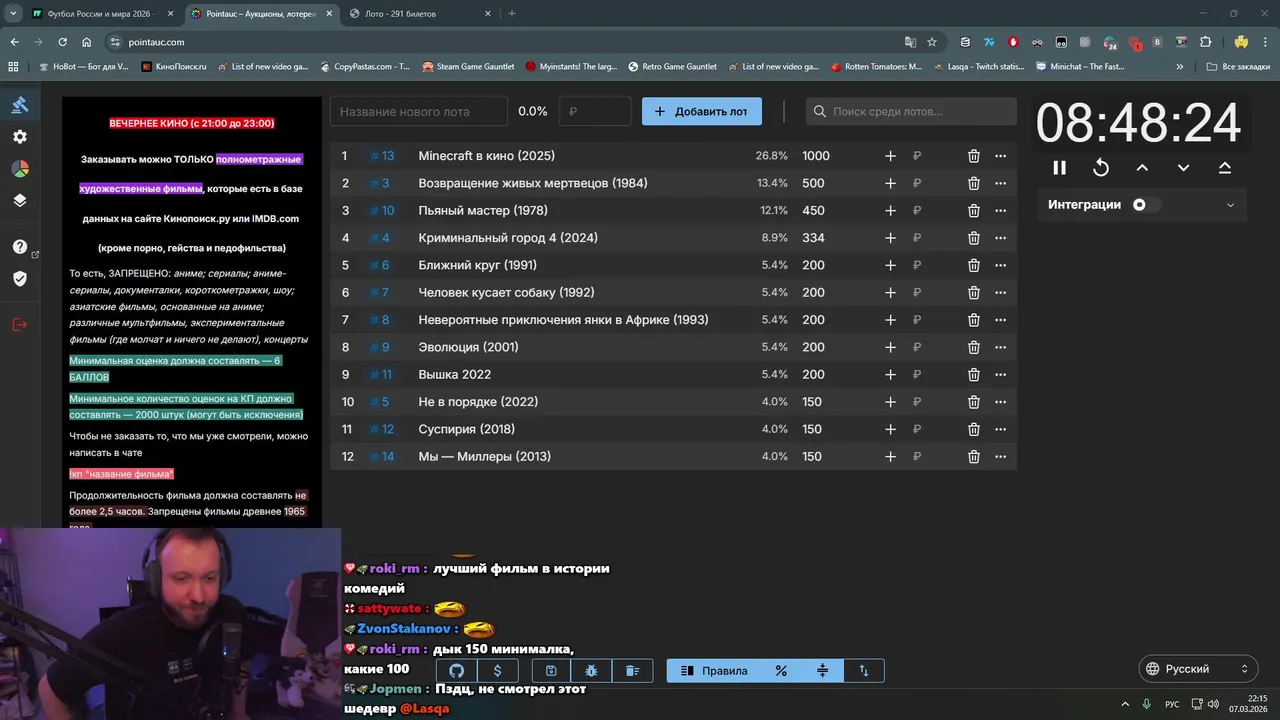Add amount to Эволюция (2001) lot
Image resolution: width=1280 pixels, height=720 pixels.
[x=890, y=347]
